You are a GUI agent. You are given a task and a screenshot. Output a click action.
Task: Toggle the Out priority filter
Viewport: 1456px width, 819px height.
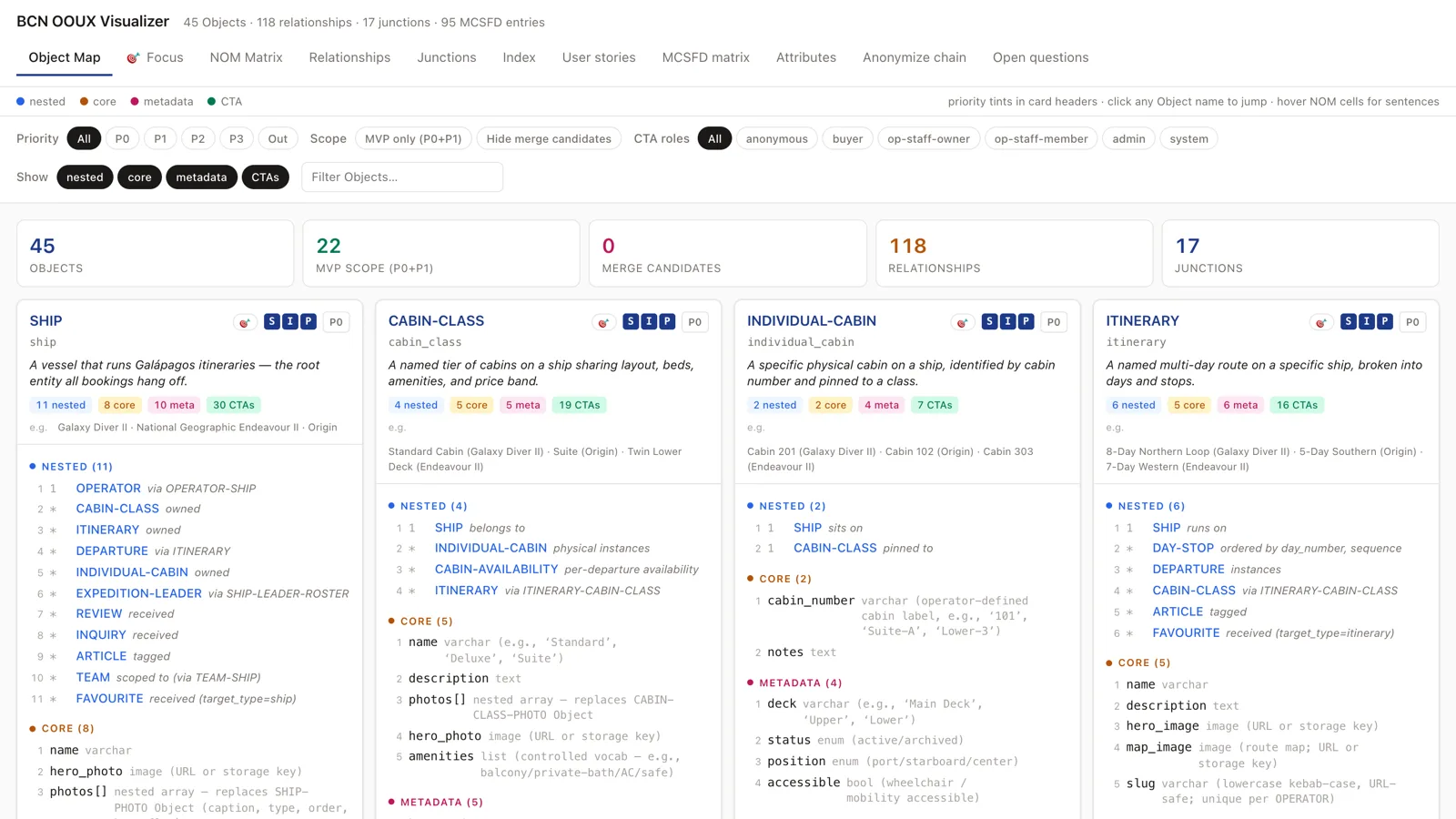(278, 139)
